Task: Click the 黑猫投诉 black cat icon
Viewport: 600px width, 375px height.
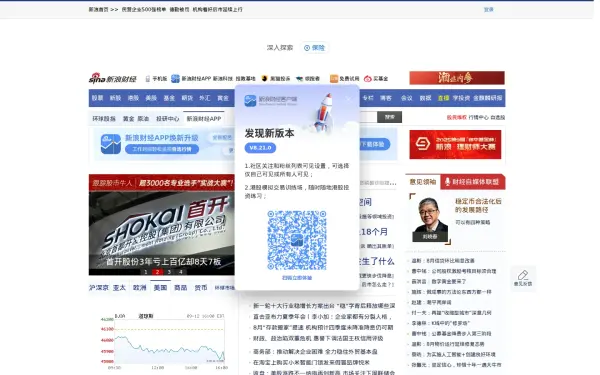Action: click(264, 78)
